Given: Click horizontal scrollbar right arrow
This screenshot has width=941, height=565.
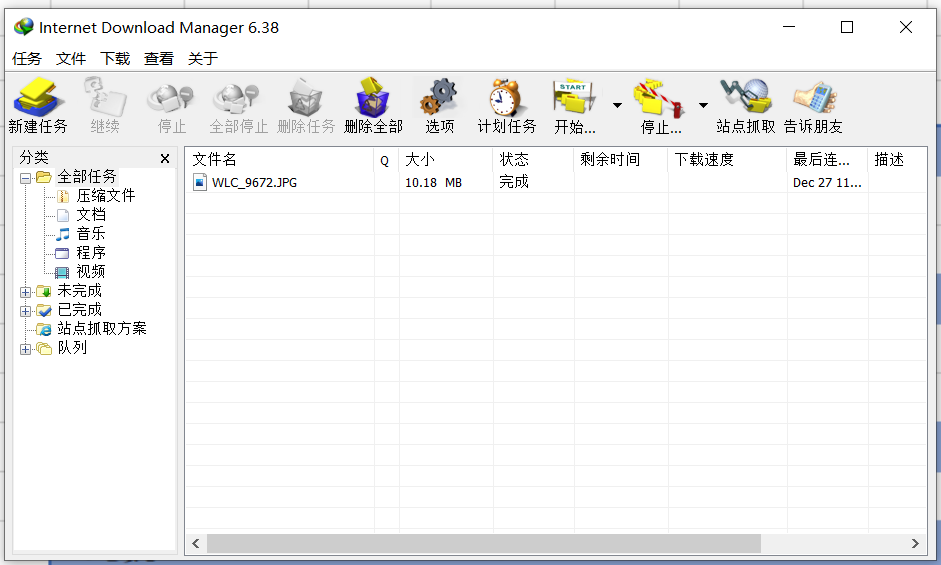Looking at the screenshot, I should click(915, 543).
